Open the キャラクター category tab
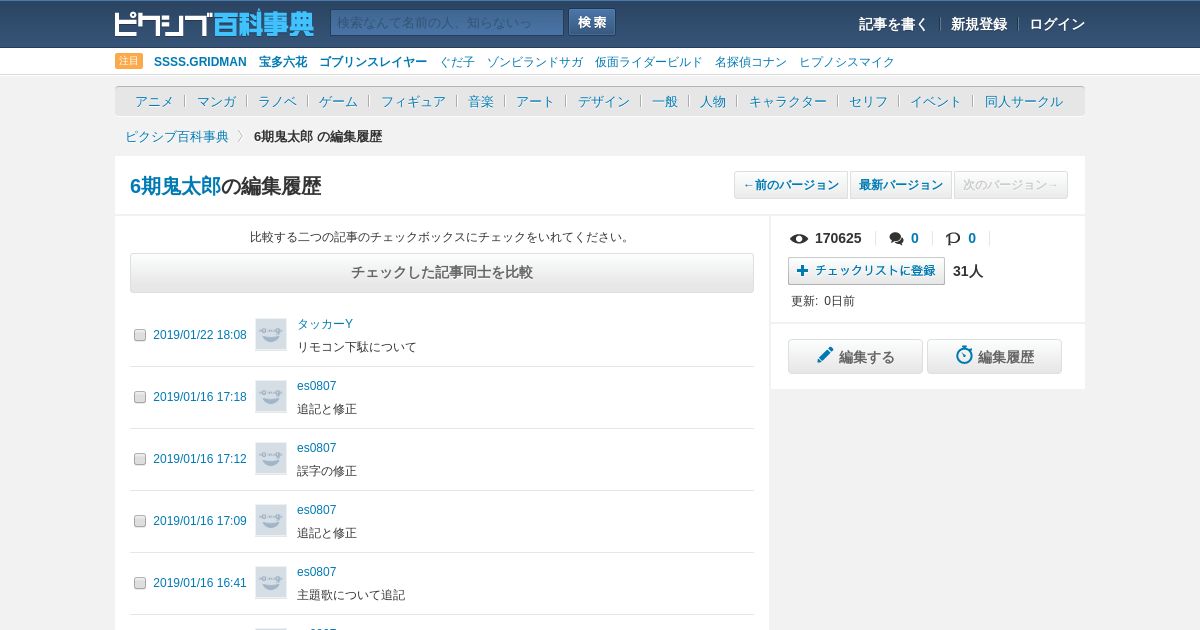This screenshot has height=630, width=1200. point(788,101)
